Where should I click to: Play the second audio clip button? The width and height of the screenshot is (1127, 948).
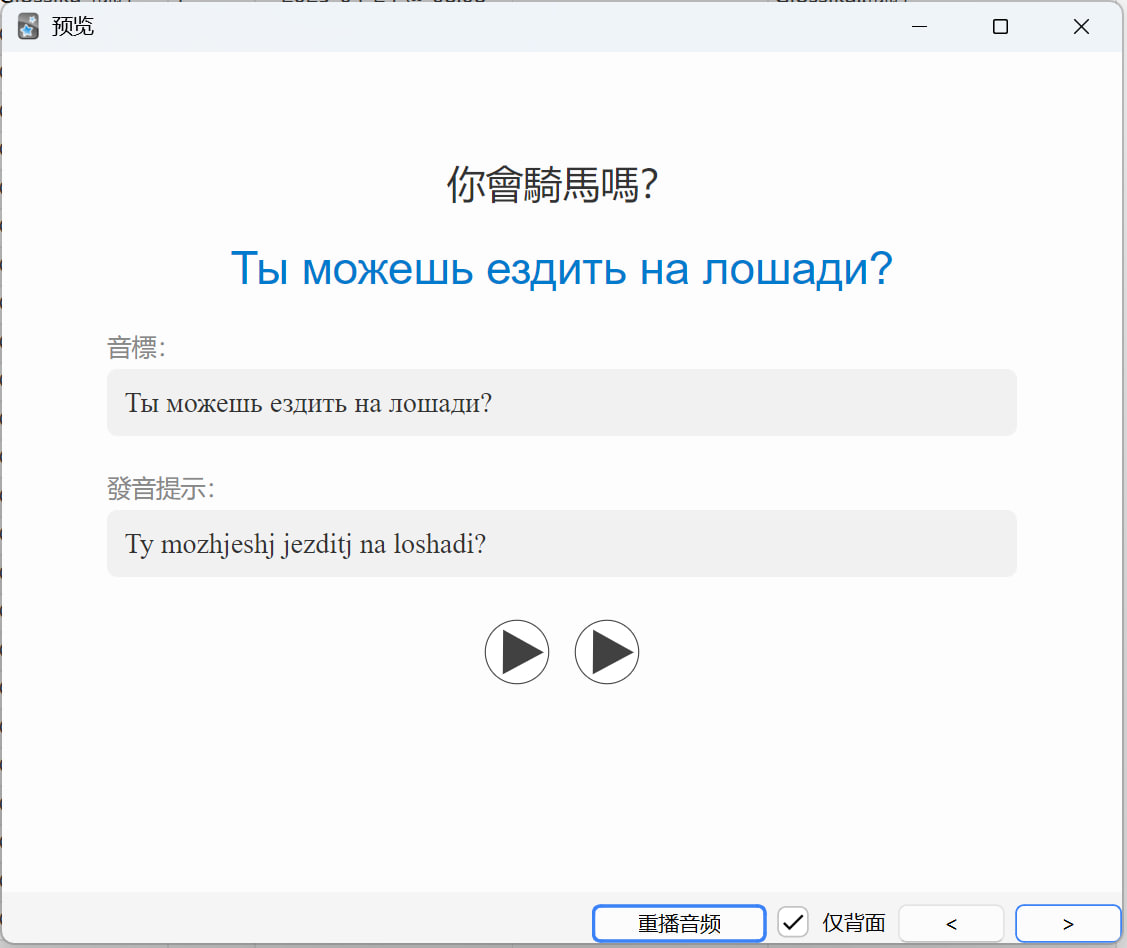607,652
